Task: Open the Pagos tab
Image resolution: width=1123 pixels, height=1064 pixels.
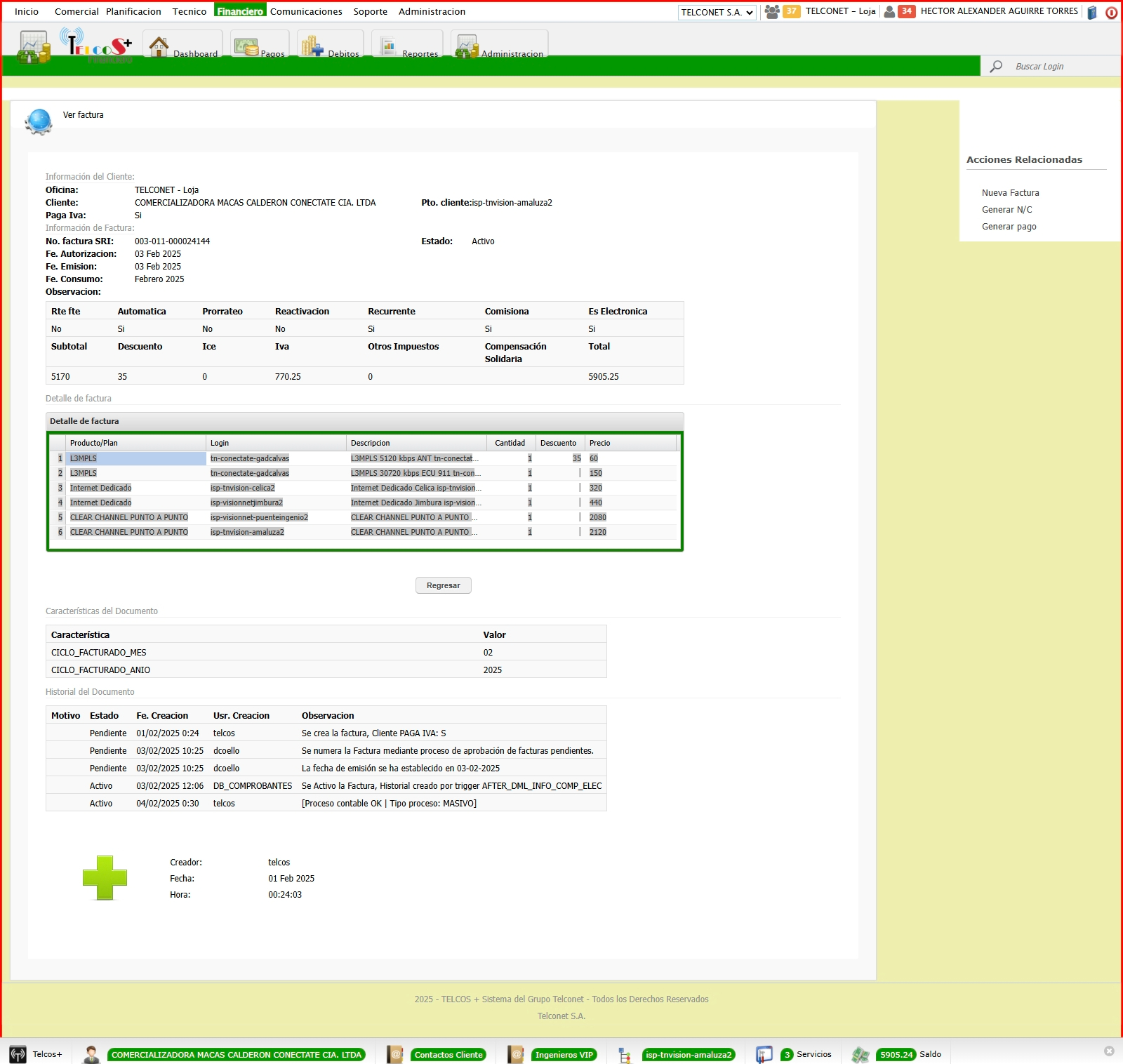Action: tap(260, 44)
